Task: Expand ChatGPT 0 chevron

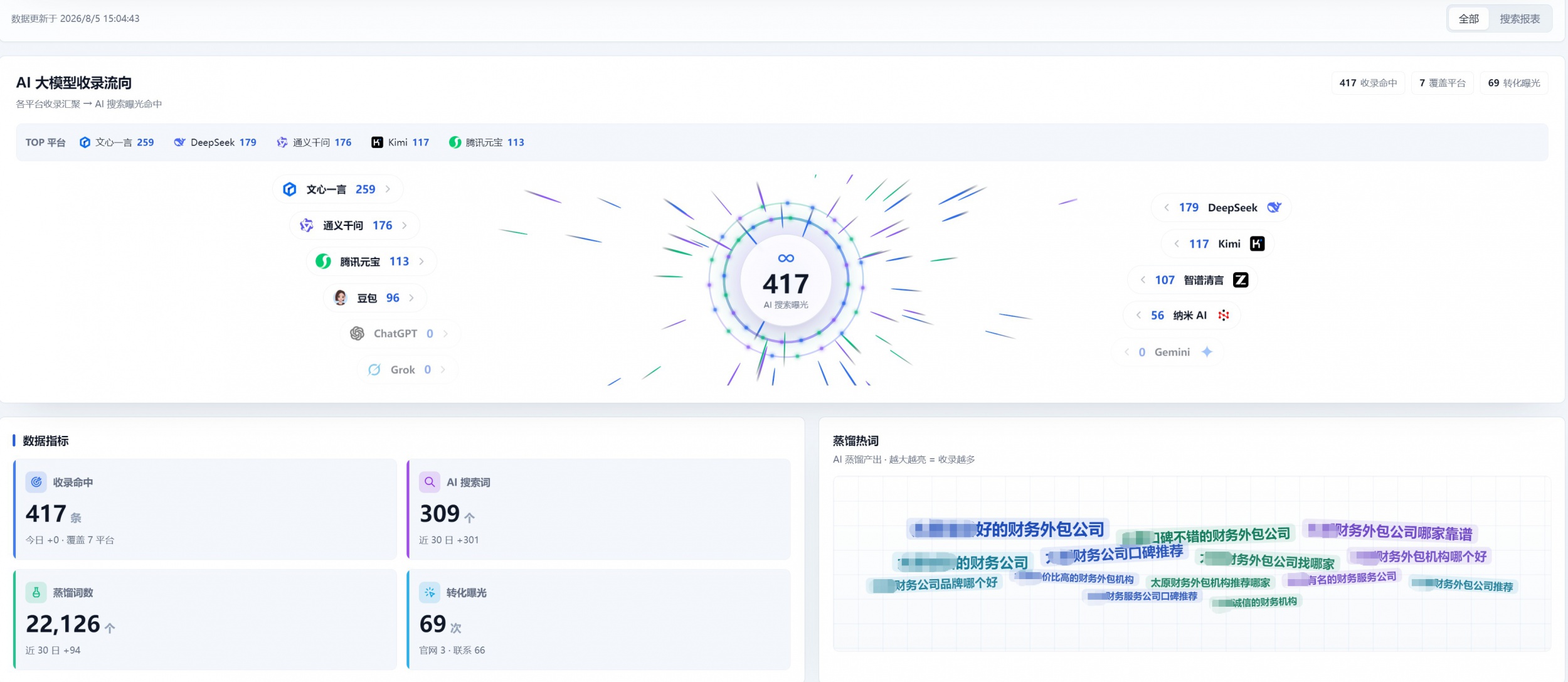Action: pos(445,334)
